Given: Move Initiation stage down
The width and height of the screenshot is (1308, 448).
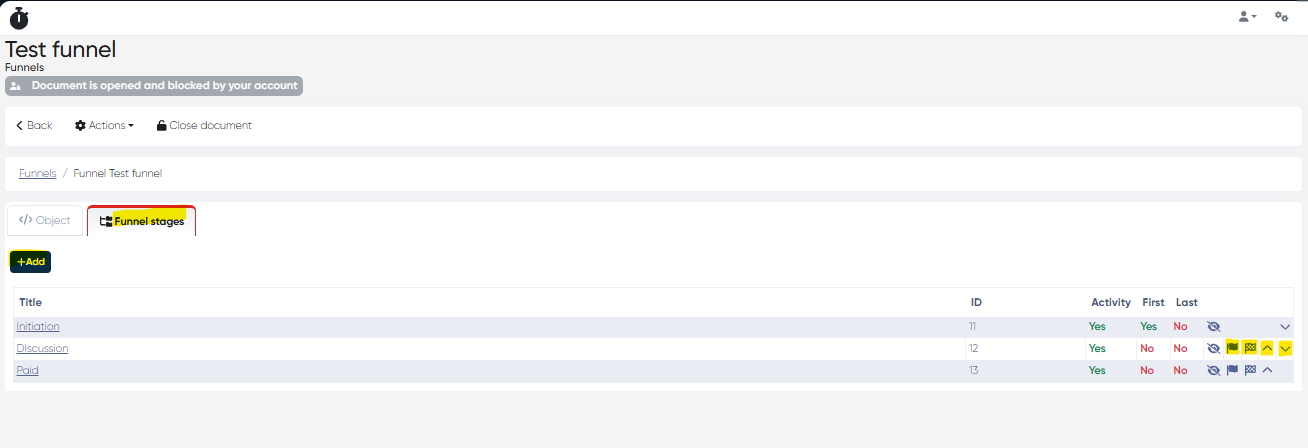Looking at the screenshot, I should pyautogui.click(x=1285, y=327).
